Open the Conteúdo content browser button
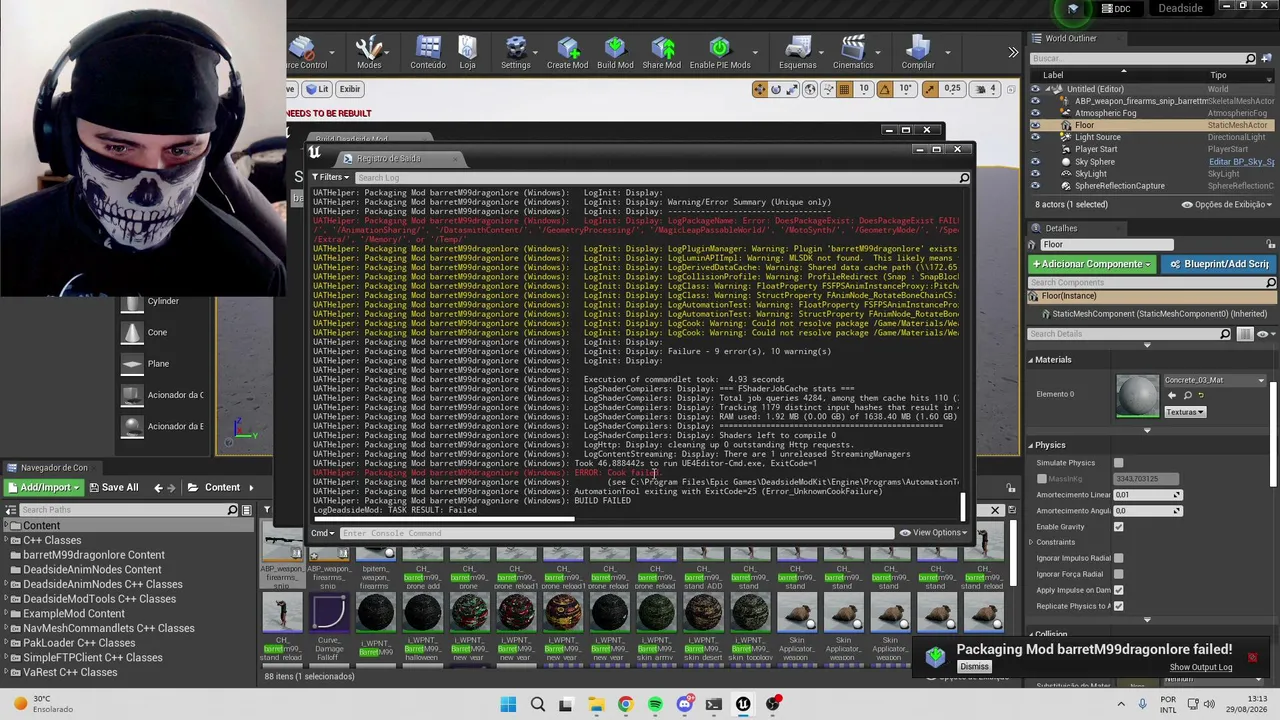 point(427,52)
